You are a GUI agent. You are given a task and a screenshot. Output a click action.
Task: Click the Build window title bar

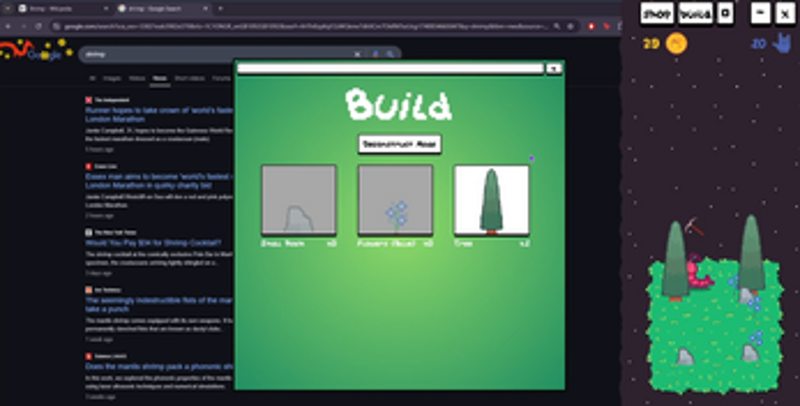pyautogui.click(x=390, y=69)
